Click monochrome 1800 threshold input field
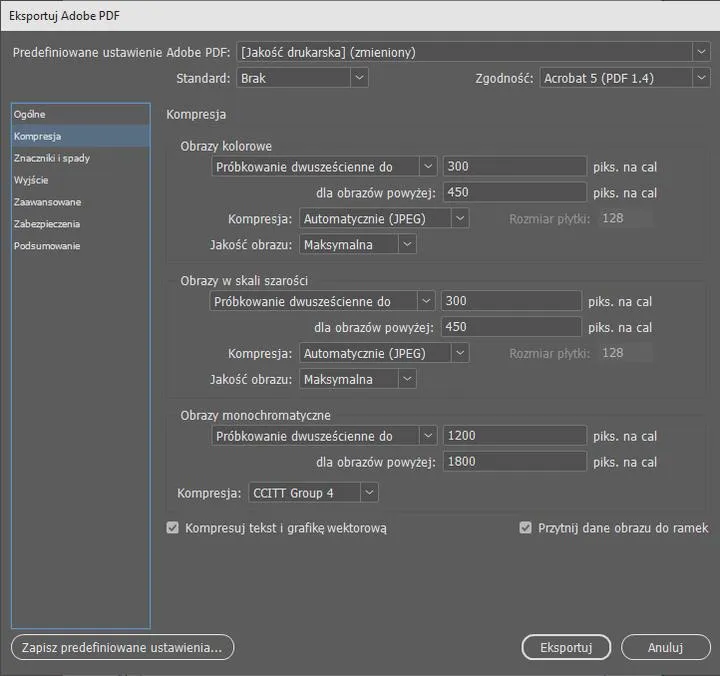The width and height of the screenshot is (720, 676). 515,462
